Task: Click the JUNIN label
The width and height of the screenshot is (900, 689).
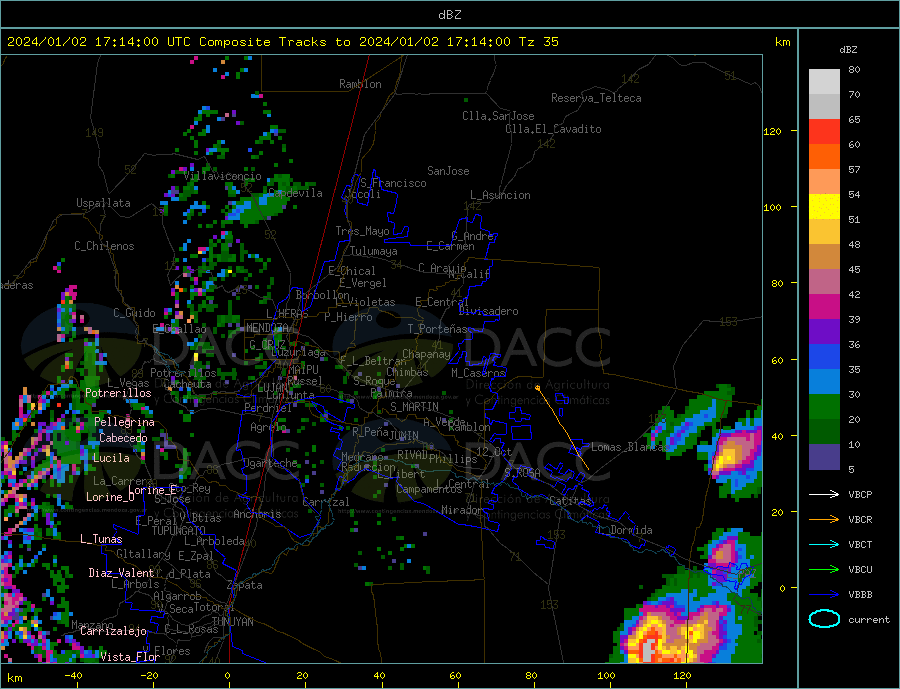Action: (404, 436)
